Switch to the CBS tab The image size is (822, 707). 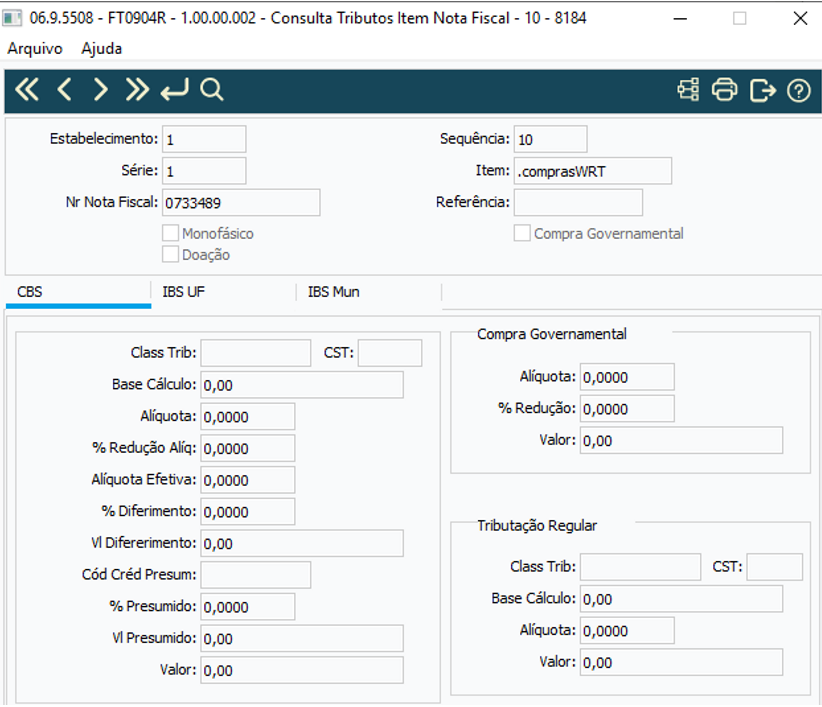79,292
